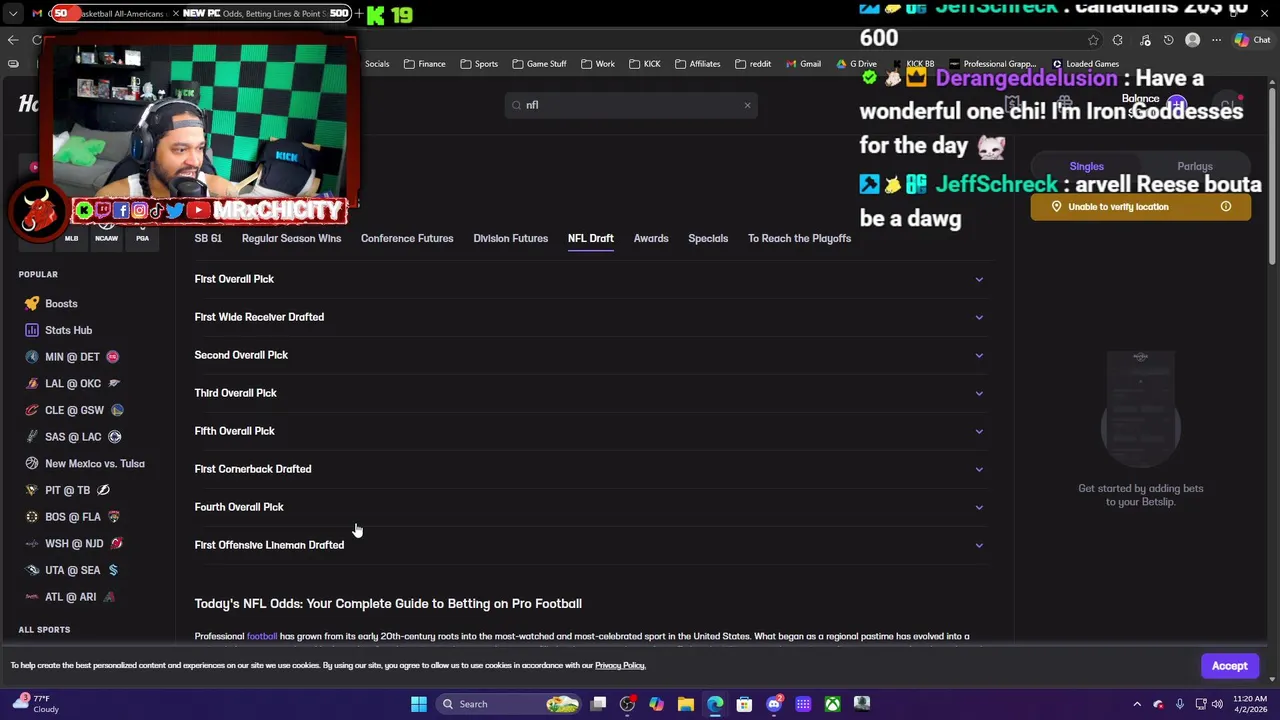Select the NFL Draft tab
Image resolution: width=1280 pixels, height=720 pixels.
[591, 238]
